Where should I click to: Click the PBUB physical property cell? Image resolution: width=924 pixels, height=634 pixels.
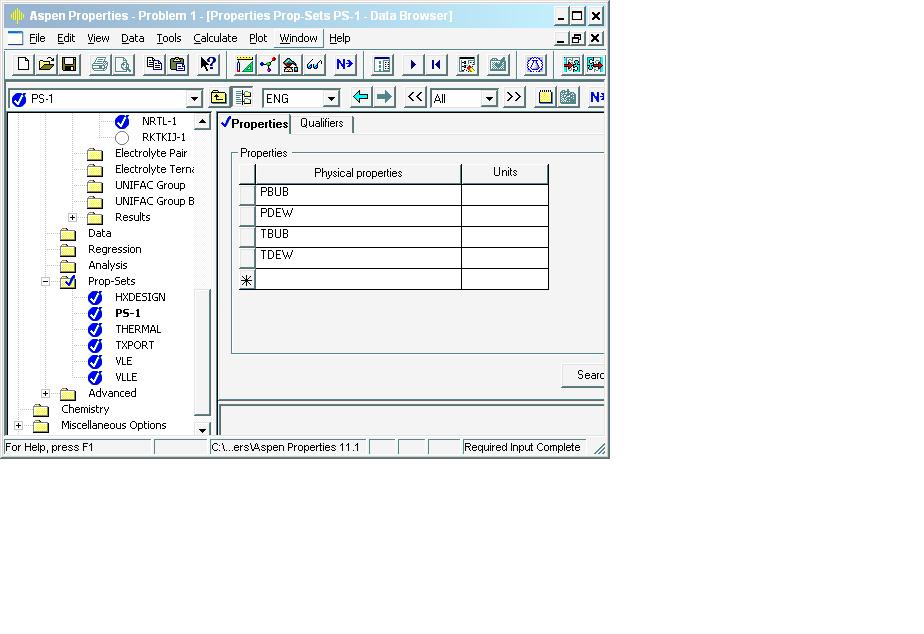click(x=358, y=194)
